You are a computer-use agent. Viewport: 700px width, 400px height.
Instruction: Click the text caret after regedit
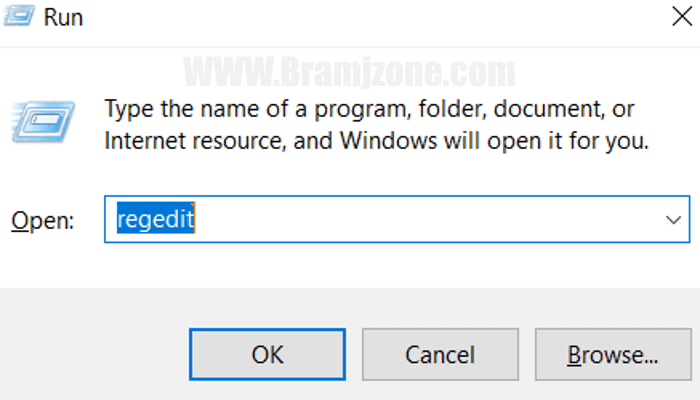[x=195, y=218]
